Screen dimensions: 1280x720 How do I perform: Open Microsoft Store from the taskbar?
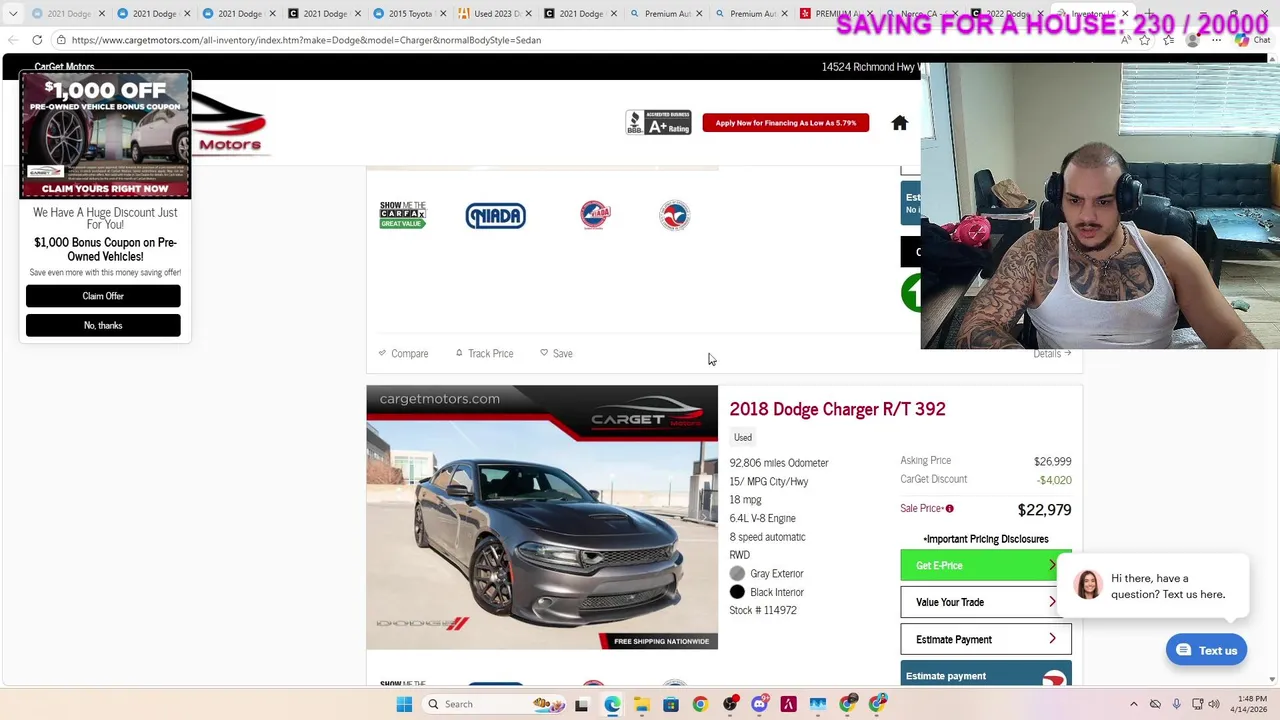coord(670,704)
